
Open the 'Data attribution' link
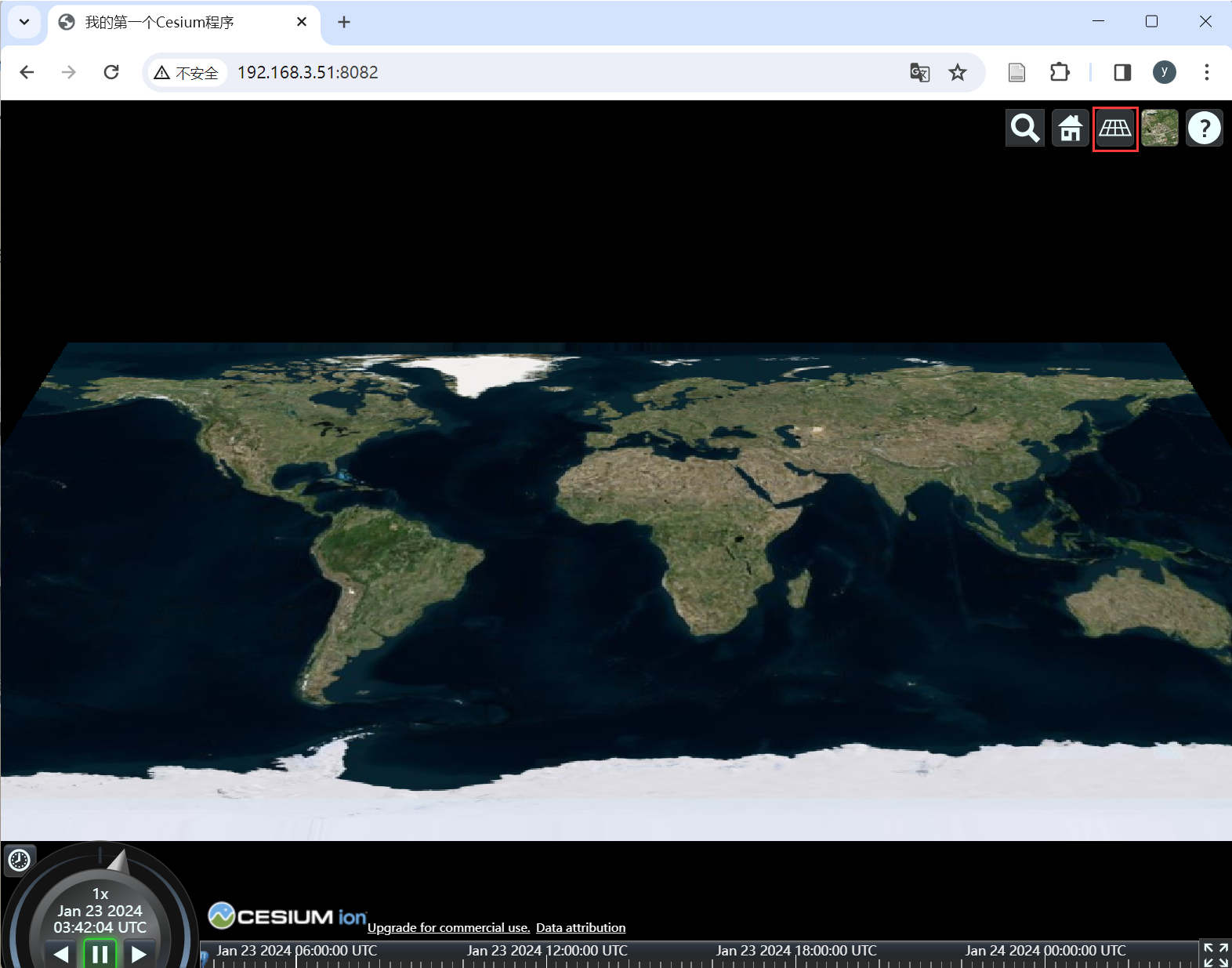pos(581,927)
